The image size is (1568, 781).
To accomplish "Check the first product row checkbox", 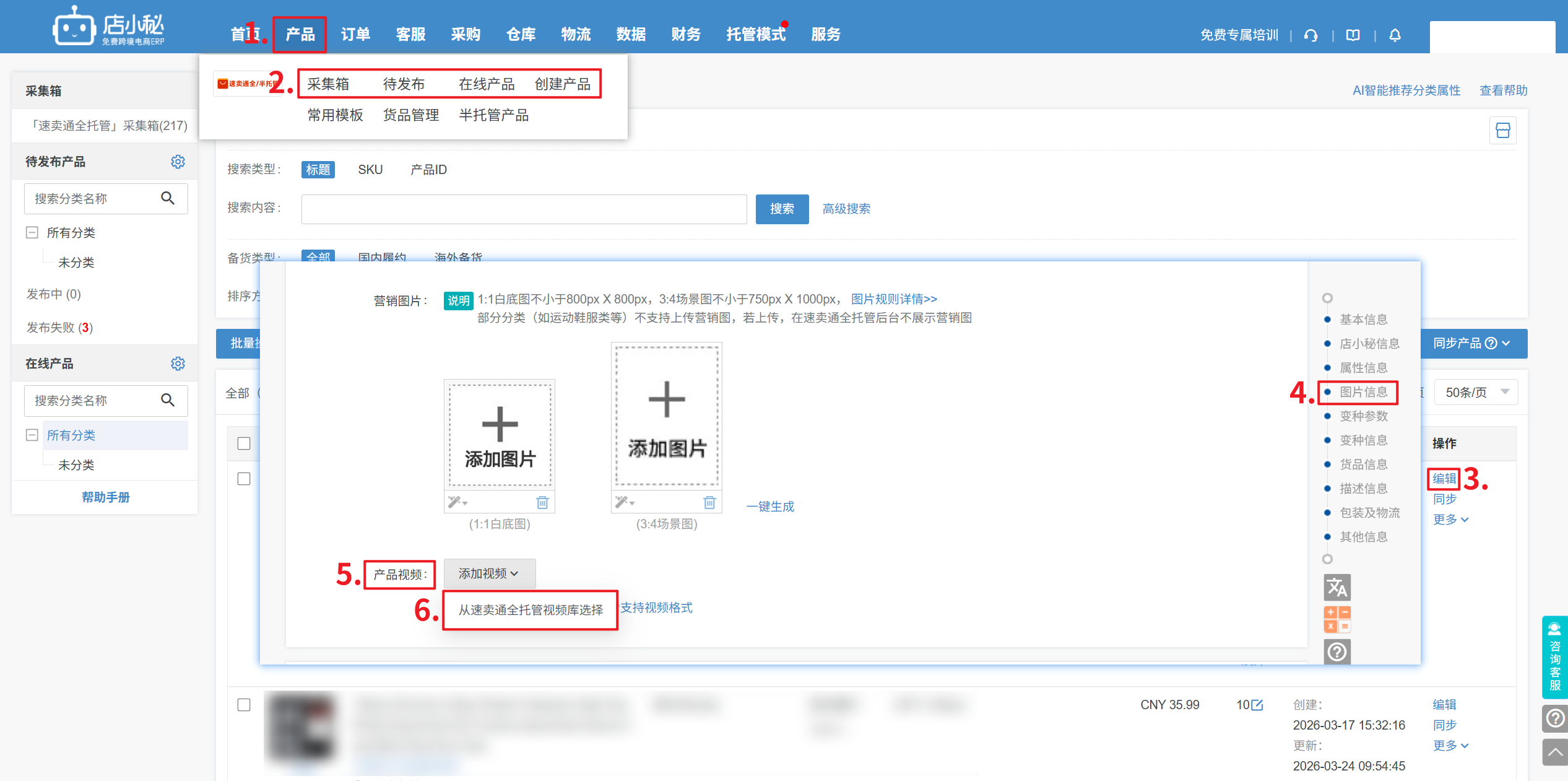I will pos(244,479).
